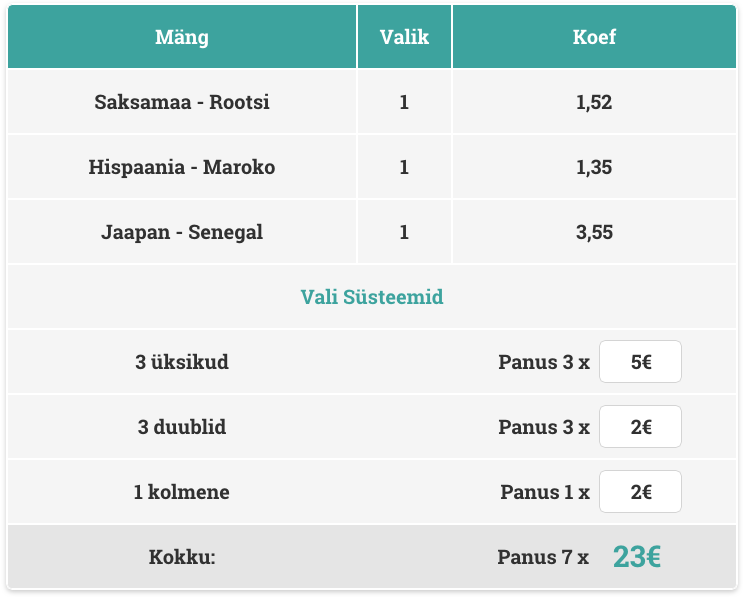Image resolution: width=743 pixels, height=597 pixels.
Task: Click the Valik column header
Action: point(404,38)
